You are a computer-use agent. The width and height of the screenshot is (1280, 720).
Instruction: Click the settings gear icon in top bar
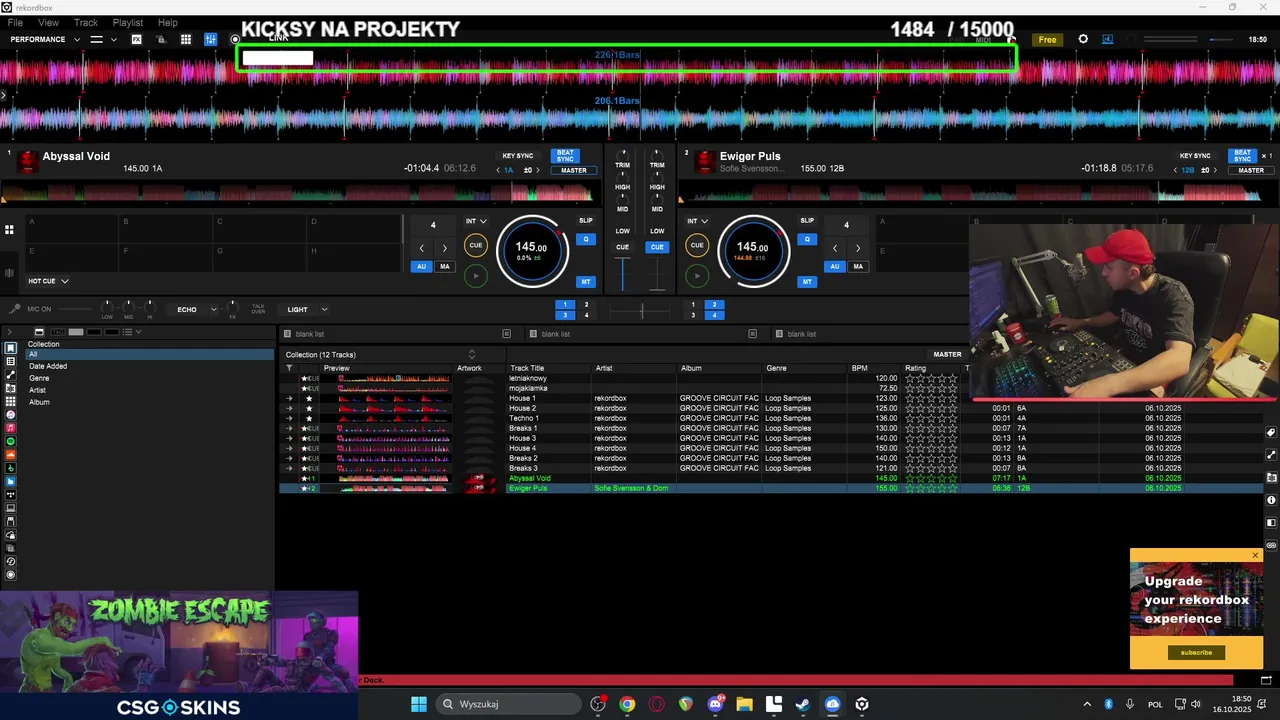click(1083, 39)
